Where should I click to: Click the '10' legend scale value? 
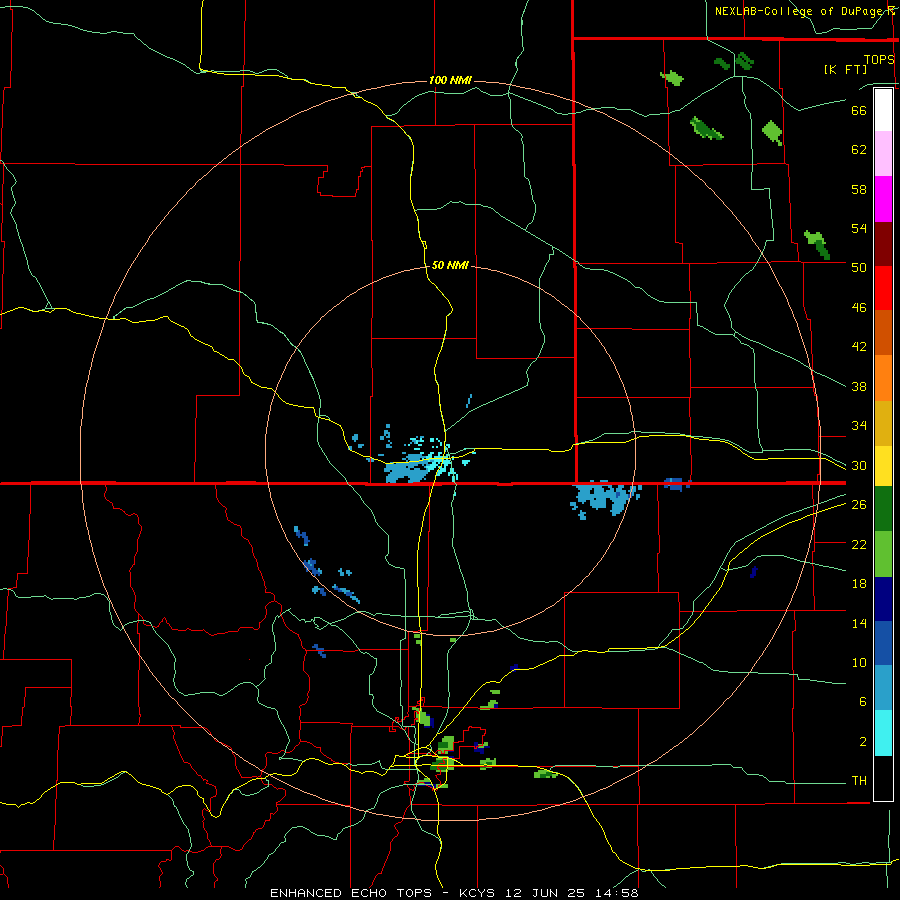(x=859, y=662)
